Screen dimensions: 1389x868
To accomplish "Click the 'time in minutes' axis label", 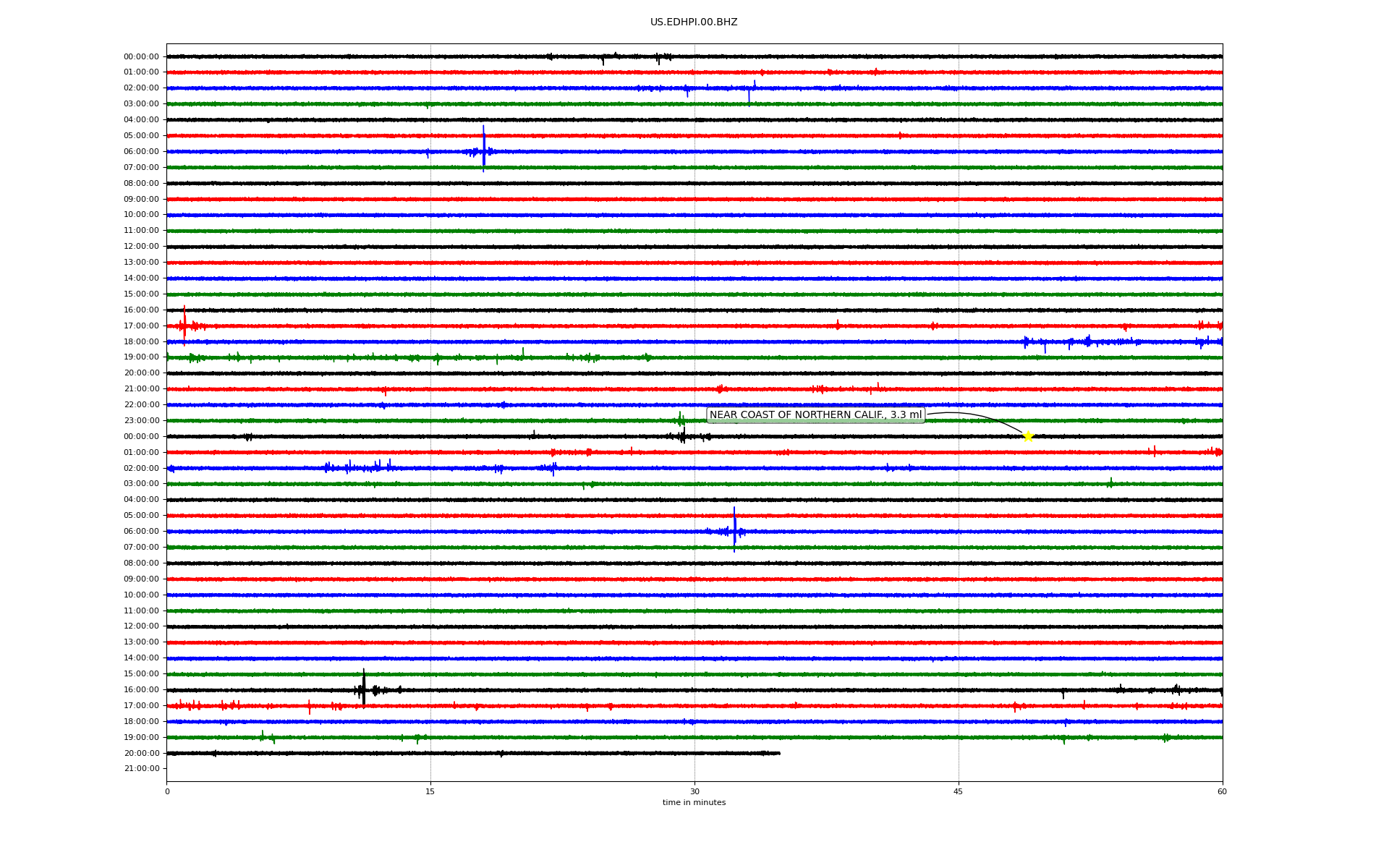I will coord(694,803).
